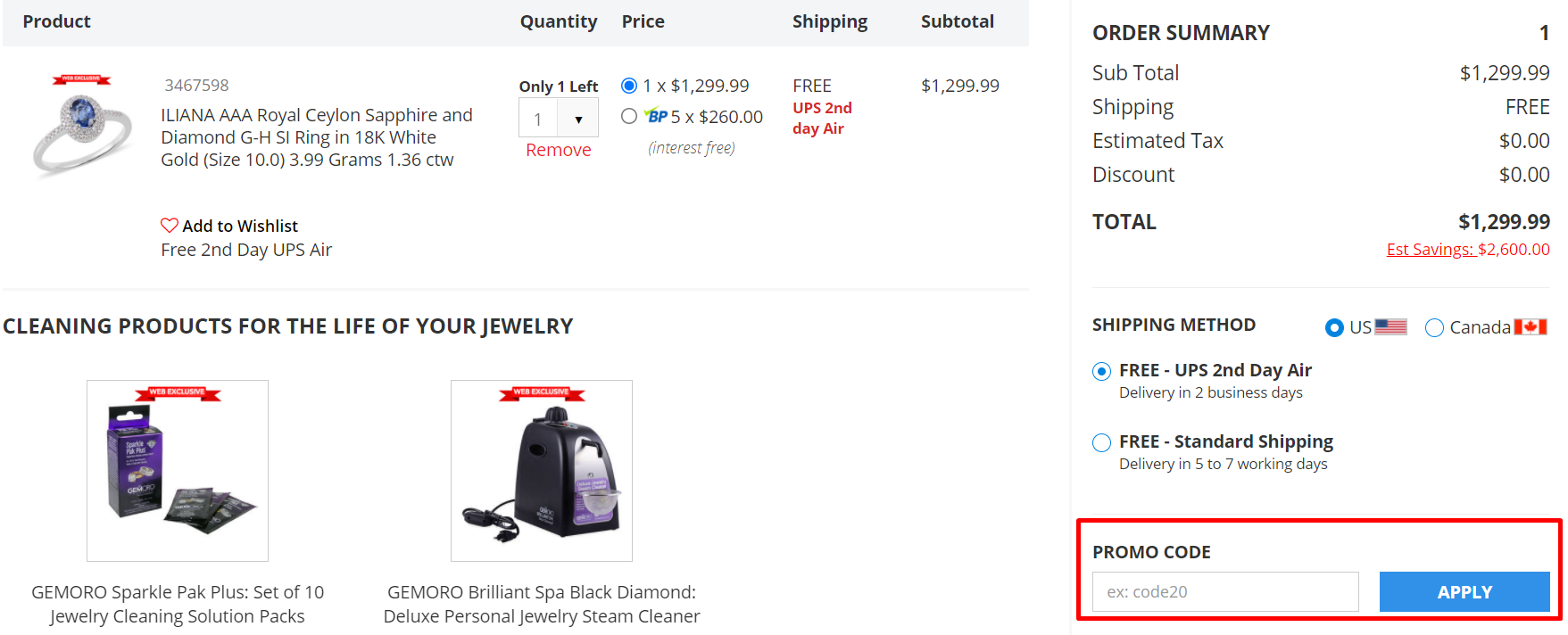The image size is (1568, 635).
Task: Open the GEMORO Brilliant Spa steam cleaner image
Action: (542, 471)
